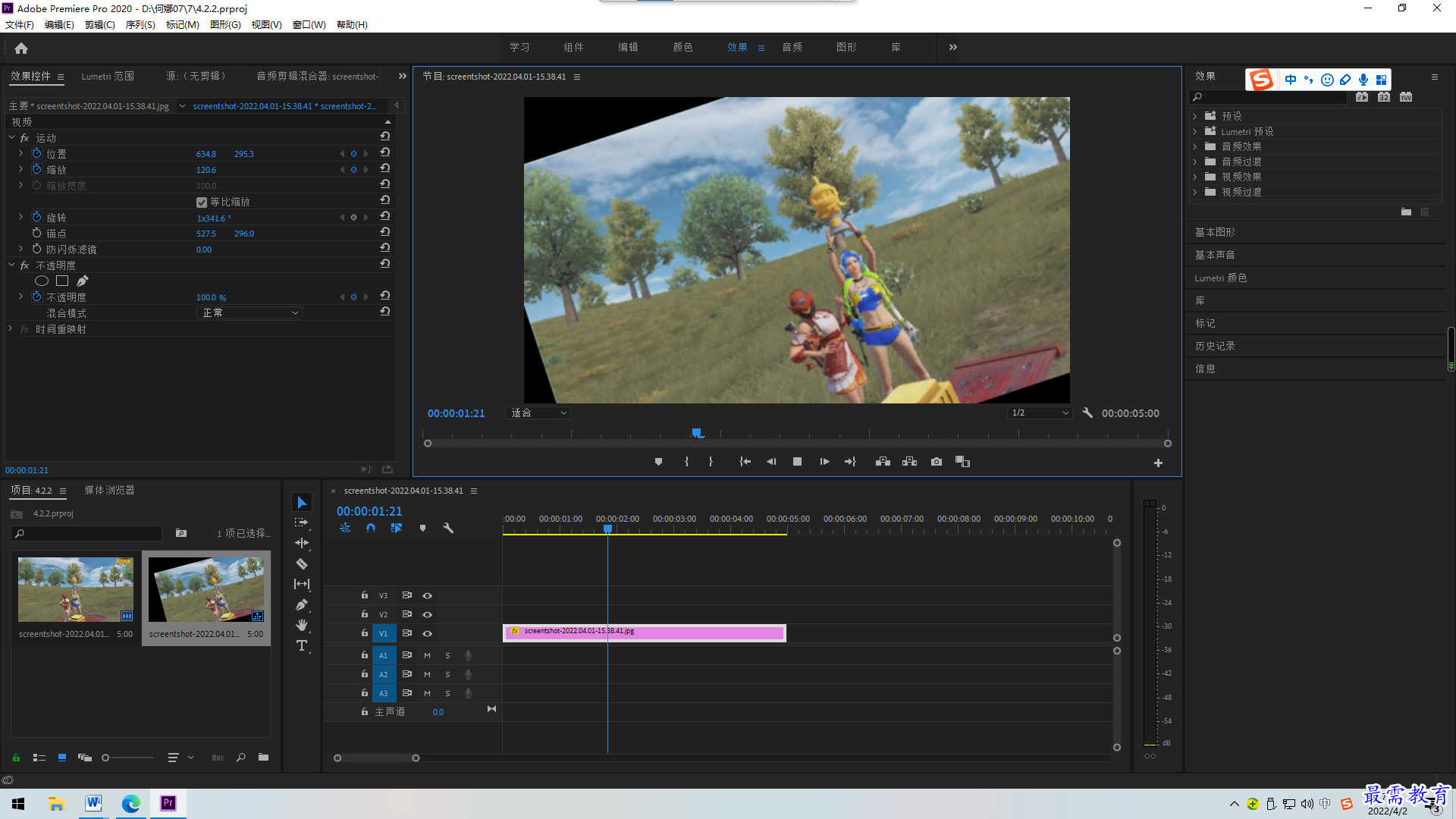Image resolution: width=1456 pixels, height=819 pixels.
Task: Open the Markers menu
Action: 182,25
